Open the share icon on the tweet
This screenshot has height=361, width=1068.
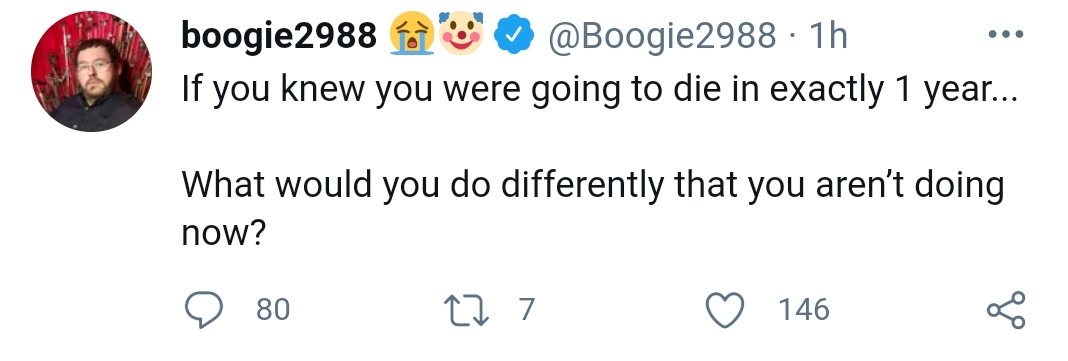[1006, 310]
